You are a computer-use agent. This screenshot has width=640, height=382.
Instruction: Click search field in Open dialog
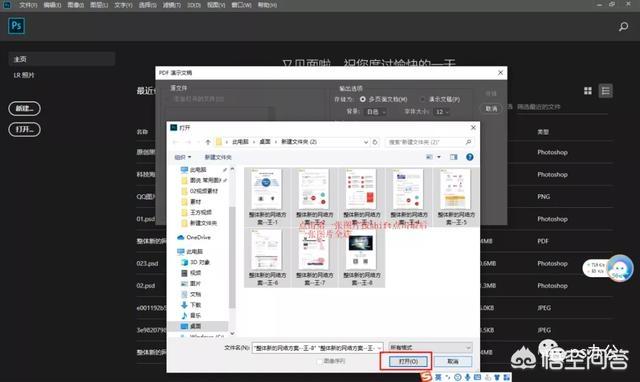[x=429, y=142]
